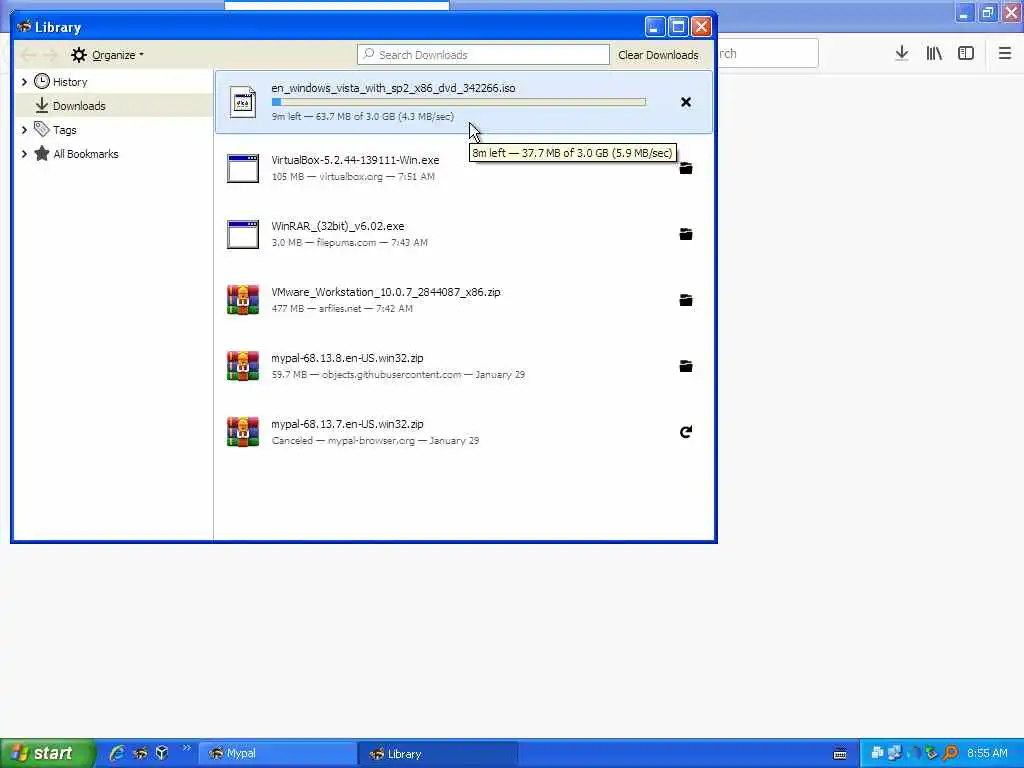Viewport: 1024px width, 768px height.
Task: Open the downloads arrow in Mypal toolbar
Action: [x=902, y=54]
